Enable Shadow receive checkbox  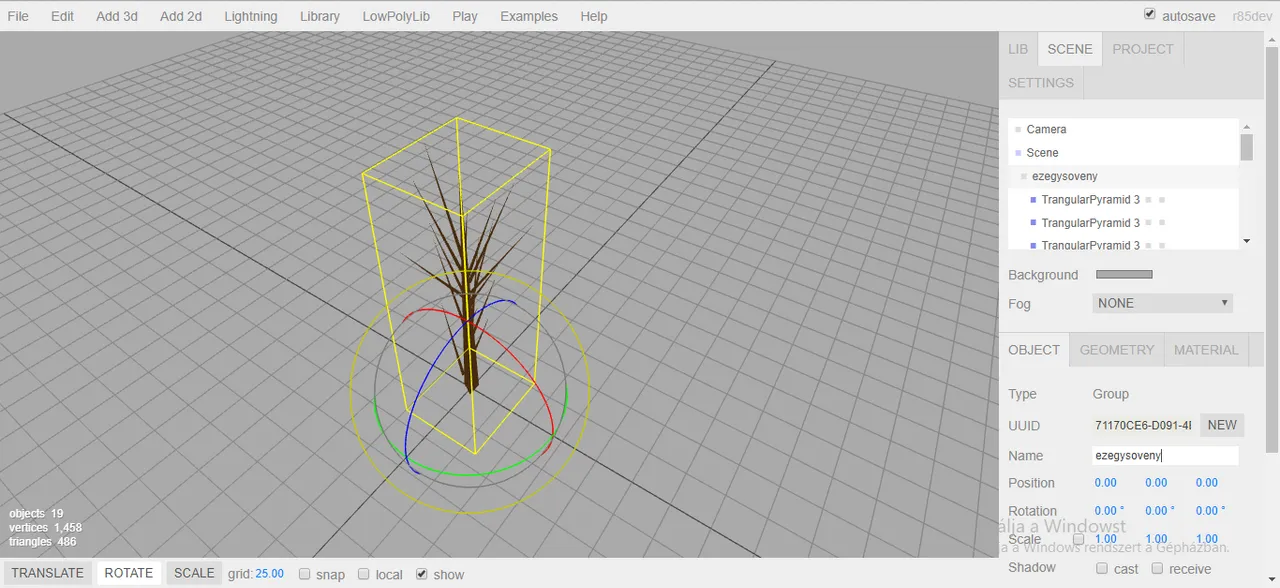pyautogui.click(x=1157, y=568)
